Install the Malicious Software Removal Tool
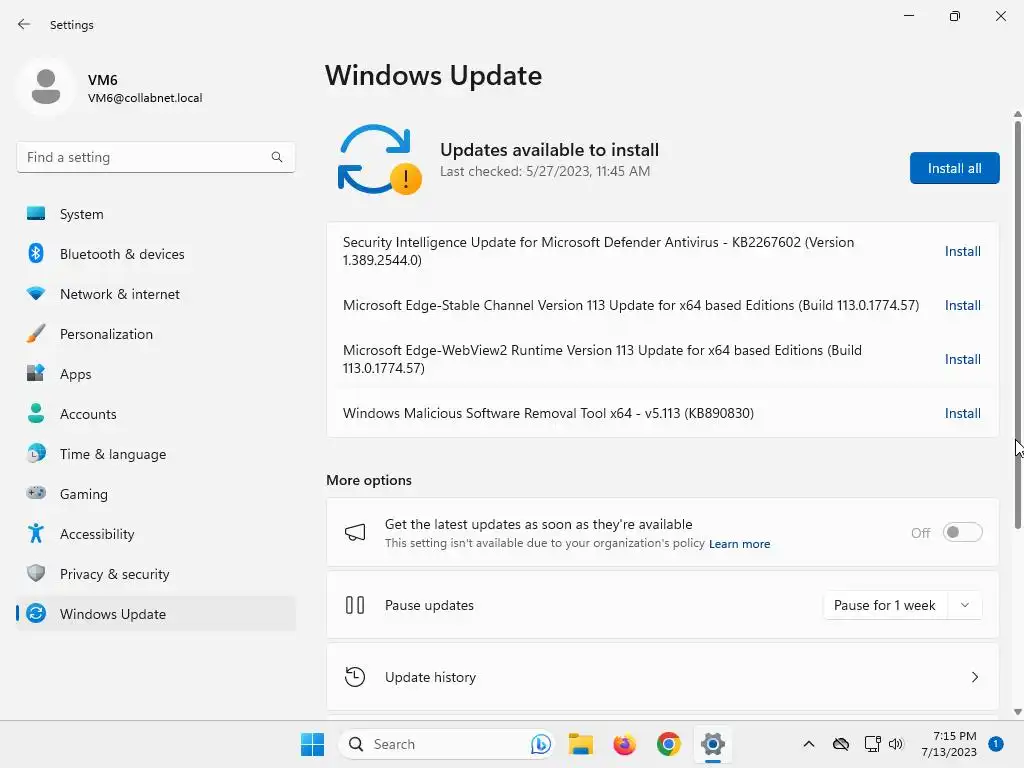 click(963, 413)
